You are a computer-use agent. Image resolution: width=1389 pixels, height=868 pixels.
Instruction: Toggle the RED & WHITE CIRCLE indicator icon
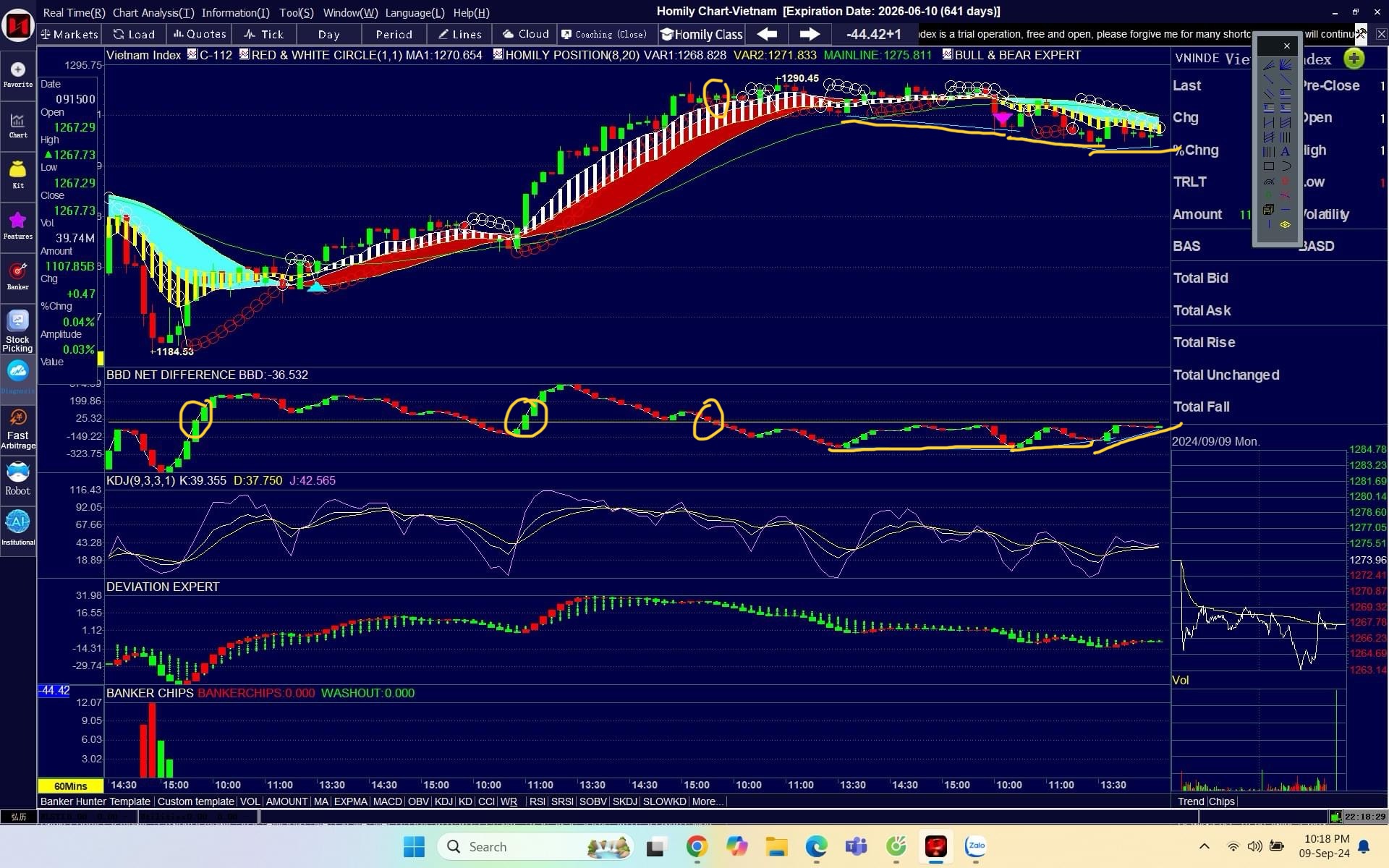pos(245,54)
